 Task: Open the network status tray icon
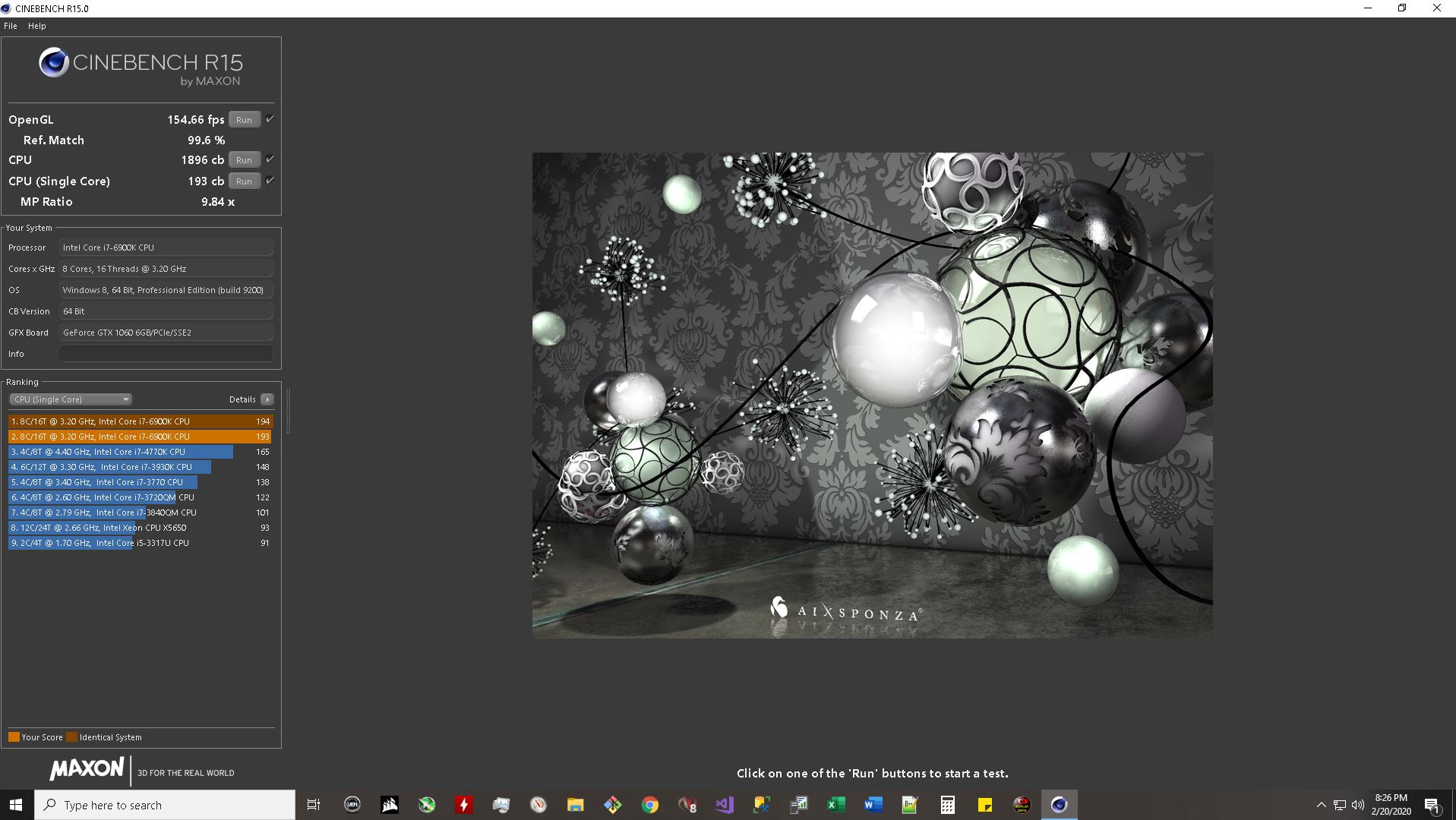[x=1340, y=805]
